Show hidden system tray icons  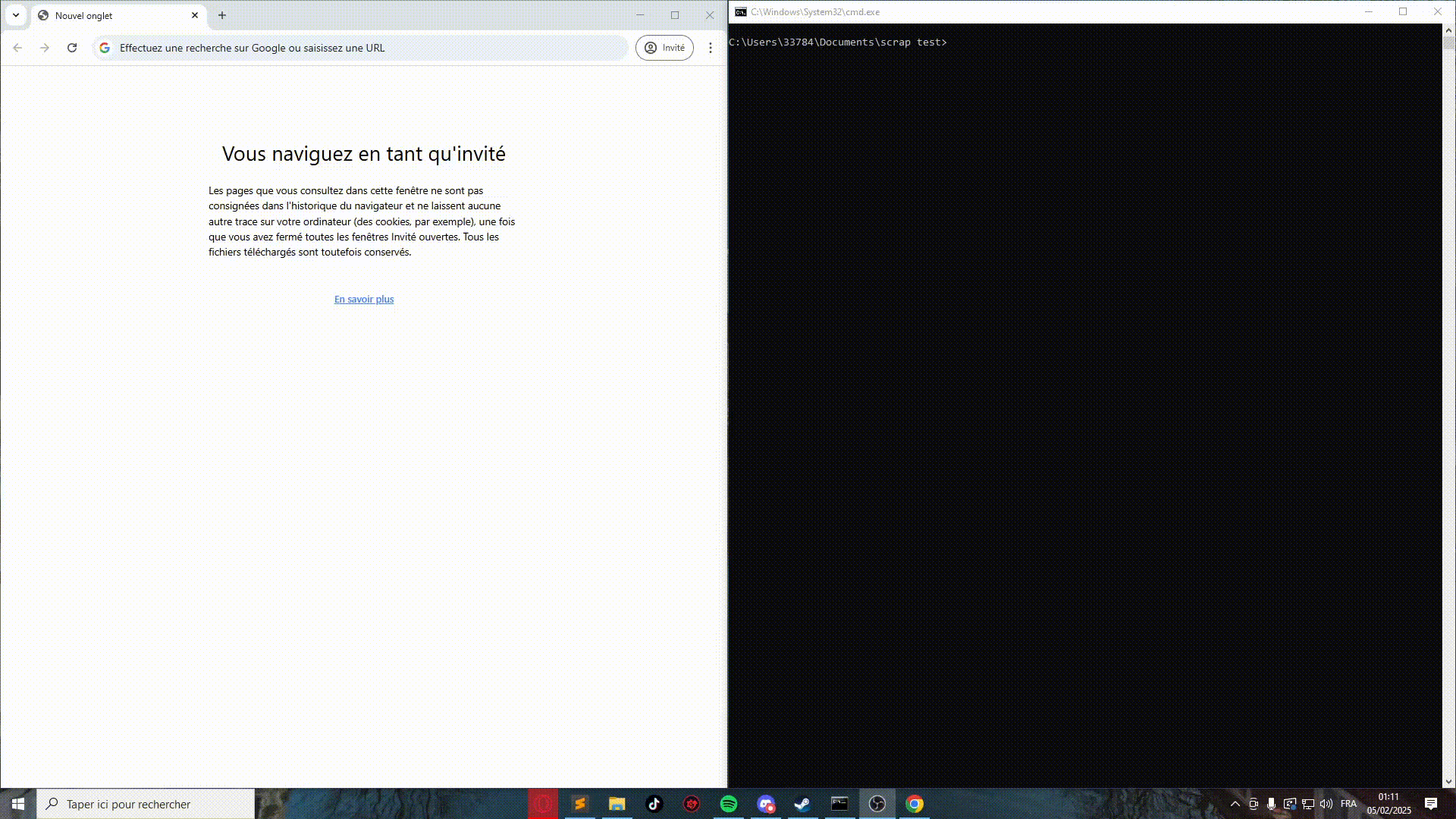[1235, 804]
